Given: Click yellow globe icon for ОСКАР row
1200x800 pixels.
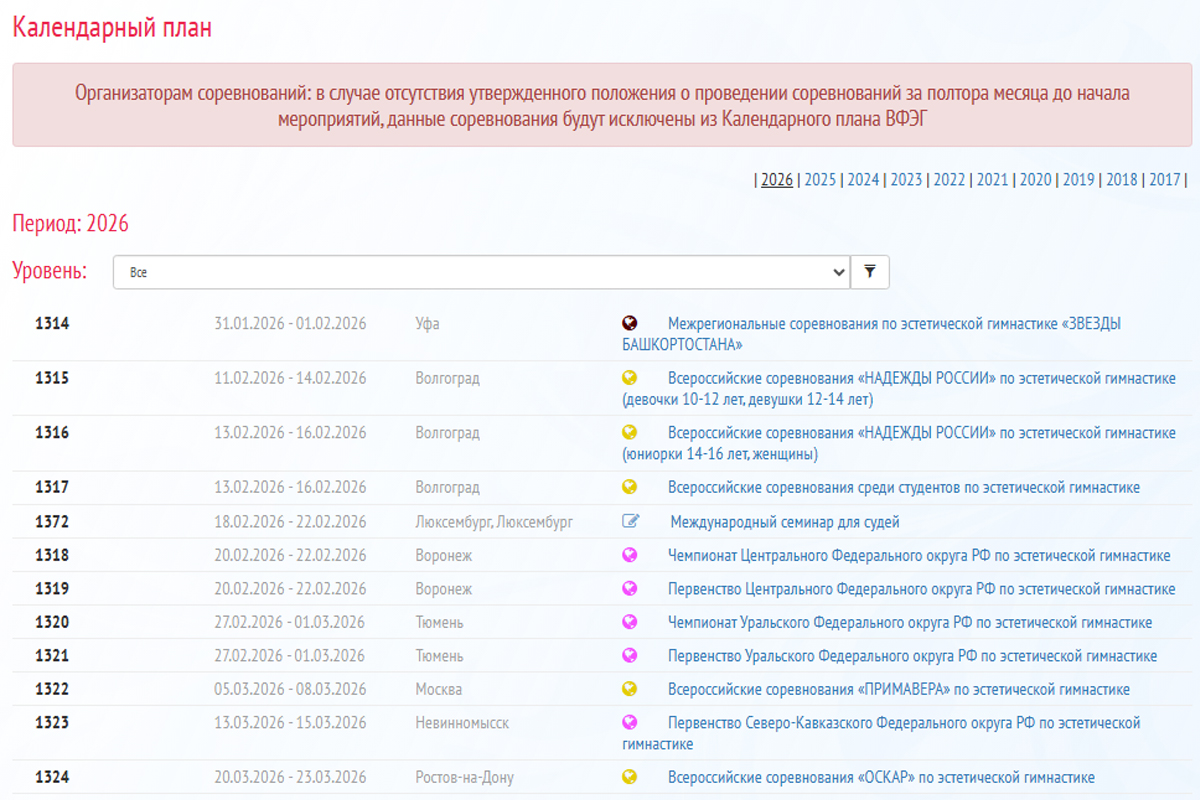Looking at the screenshot, I should (x=629, y=777).
